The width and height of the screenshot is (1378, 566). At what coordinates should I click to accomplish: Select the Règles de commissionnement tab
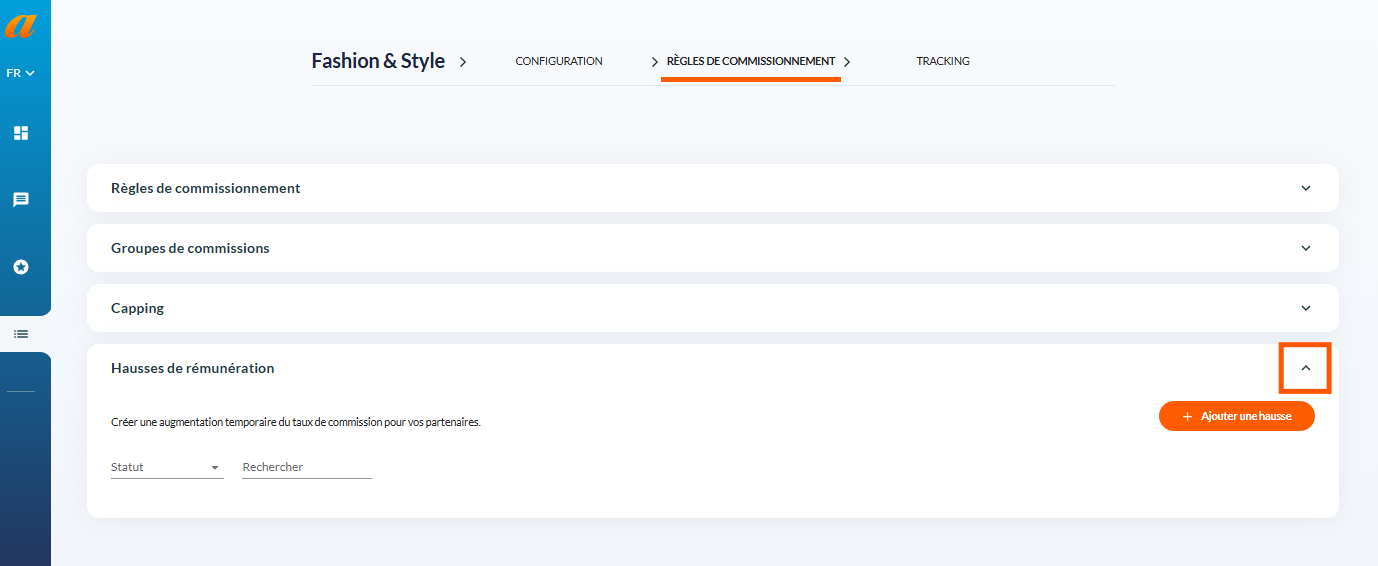pyautogui.click(x=751, y=61)
